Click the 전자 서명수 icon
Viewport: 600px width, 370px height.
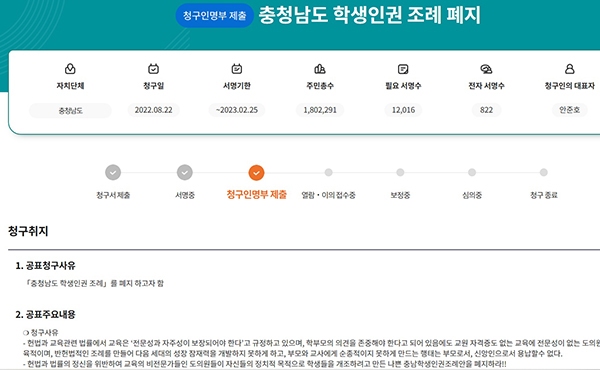point(486,69)
